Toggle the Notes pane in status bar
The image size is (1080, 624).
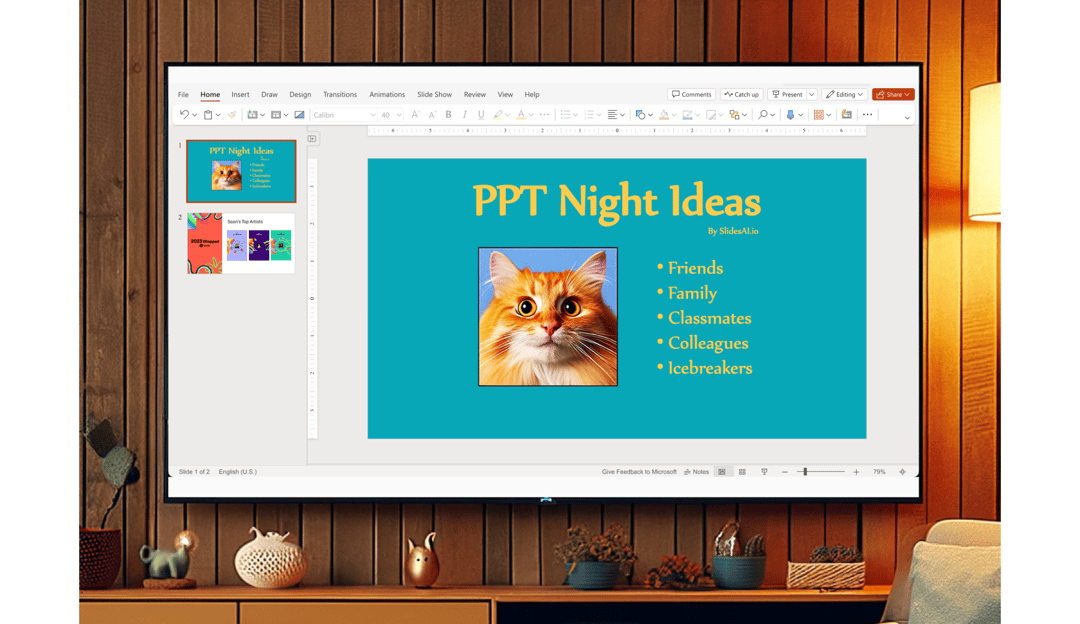(x=697, y=471)
